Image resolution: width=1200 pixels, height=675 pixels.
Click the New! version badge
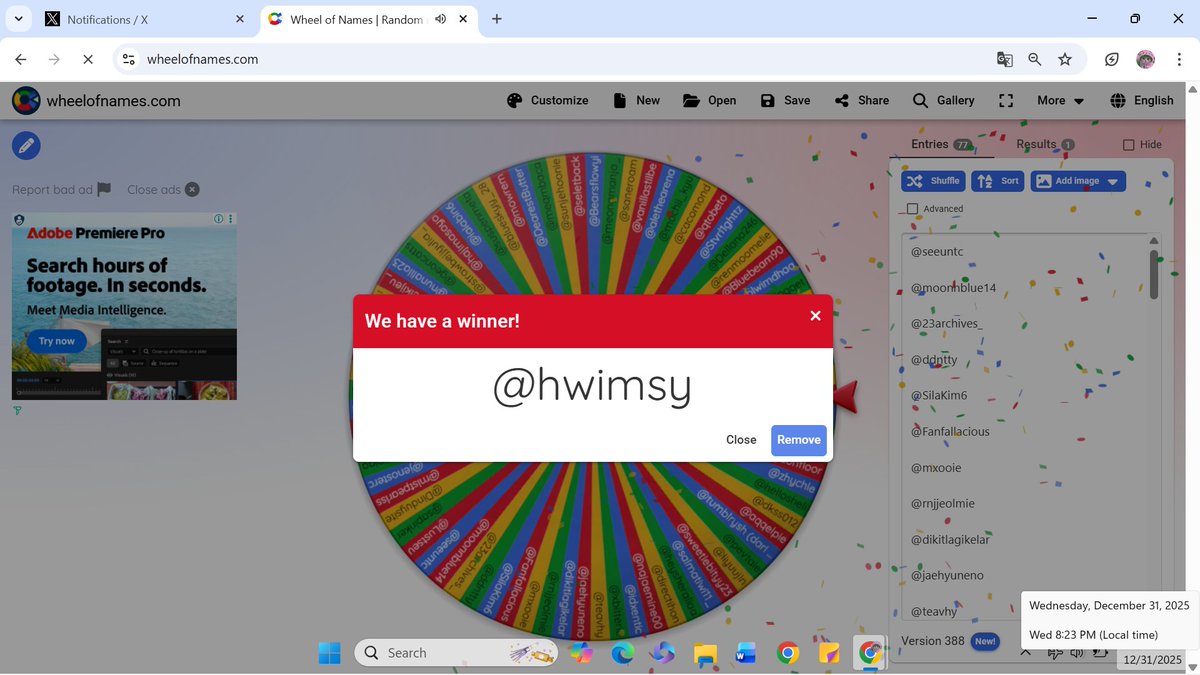click(x=985, y=641)
